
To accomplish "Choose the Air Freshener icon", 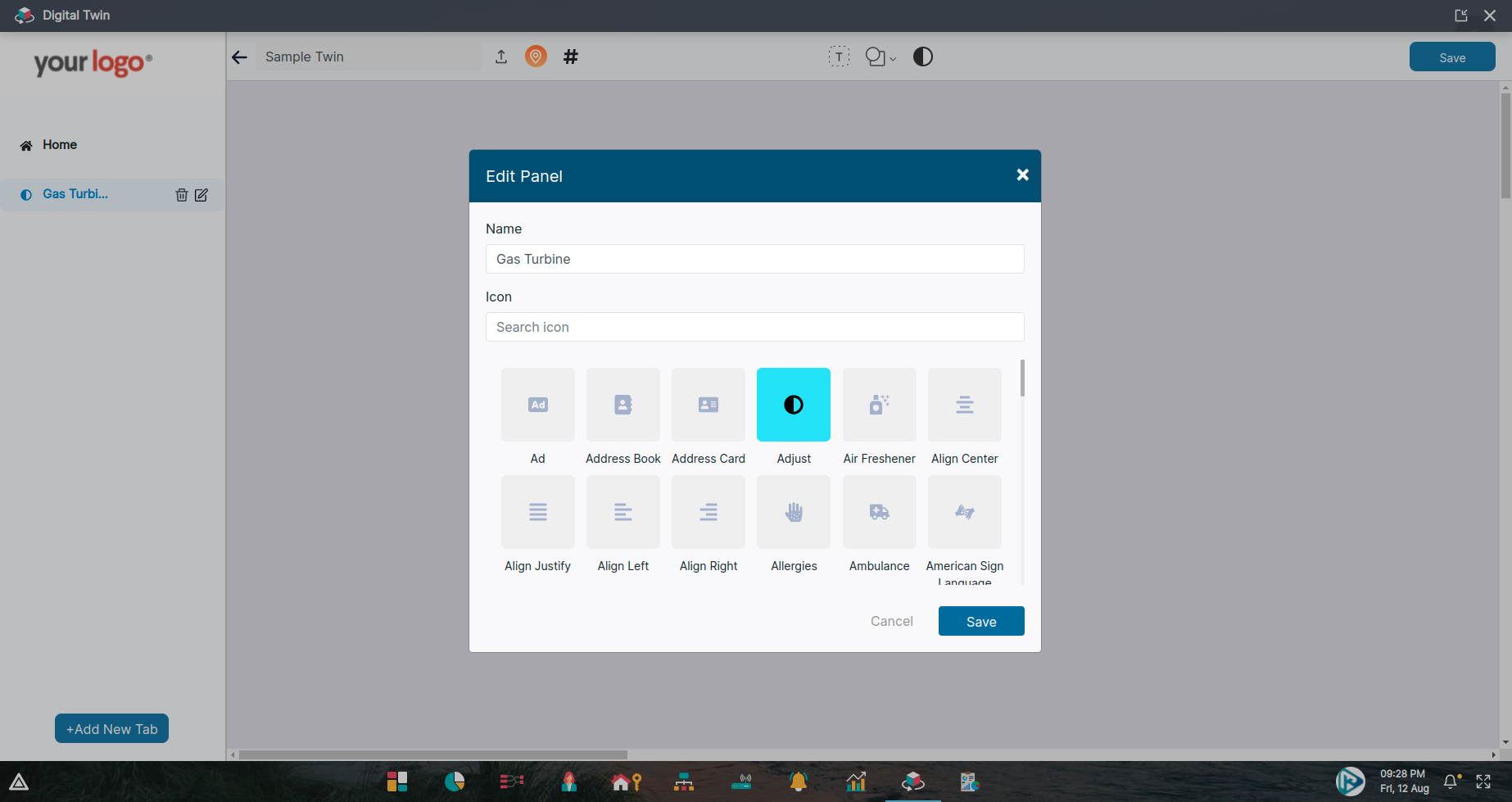I will tap(879, 405).
